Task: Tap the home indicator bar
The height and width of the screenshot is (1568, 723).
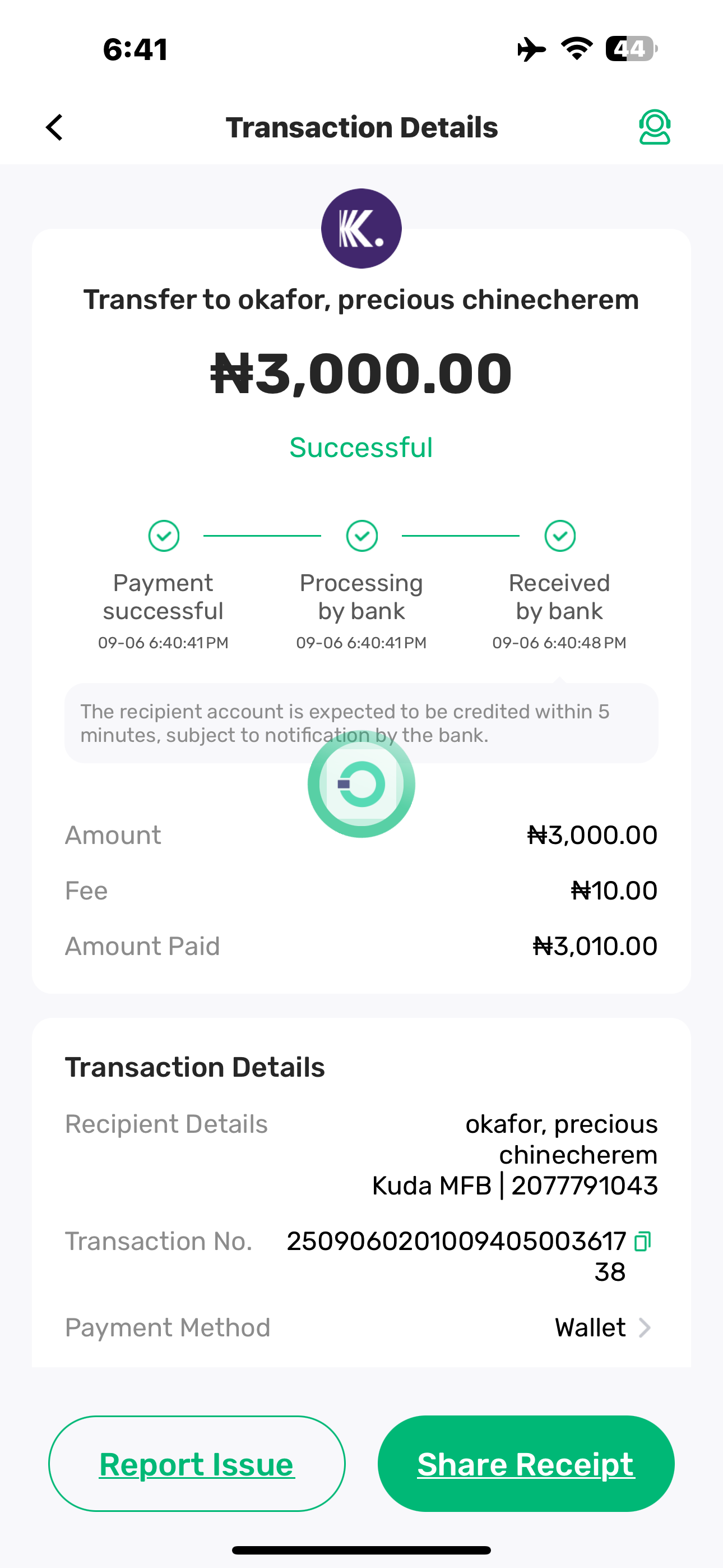Action: pos(361,1549)
